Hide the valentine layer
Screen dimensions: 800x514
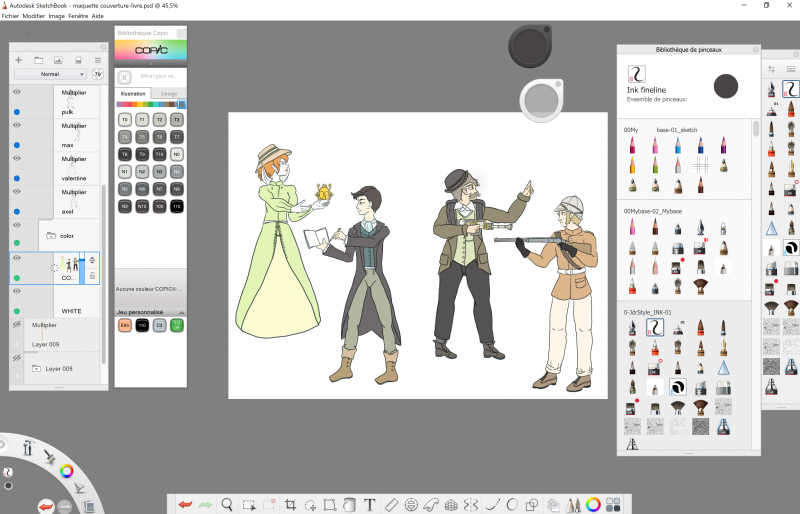[17, 158]
